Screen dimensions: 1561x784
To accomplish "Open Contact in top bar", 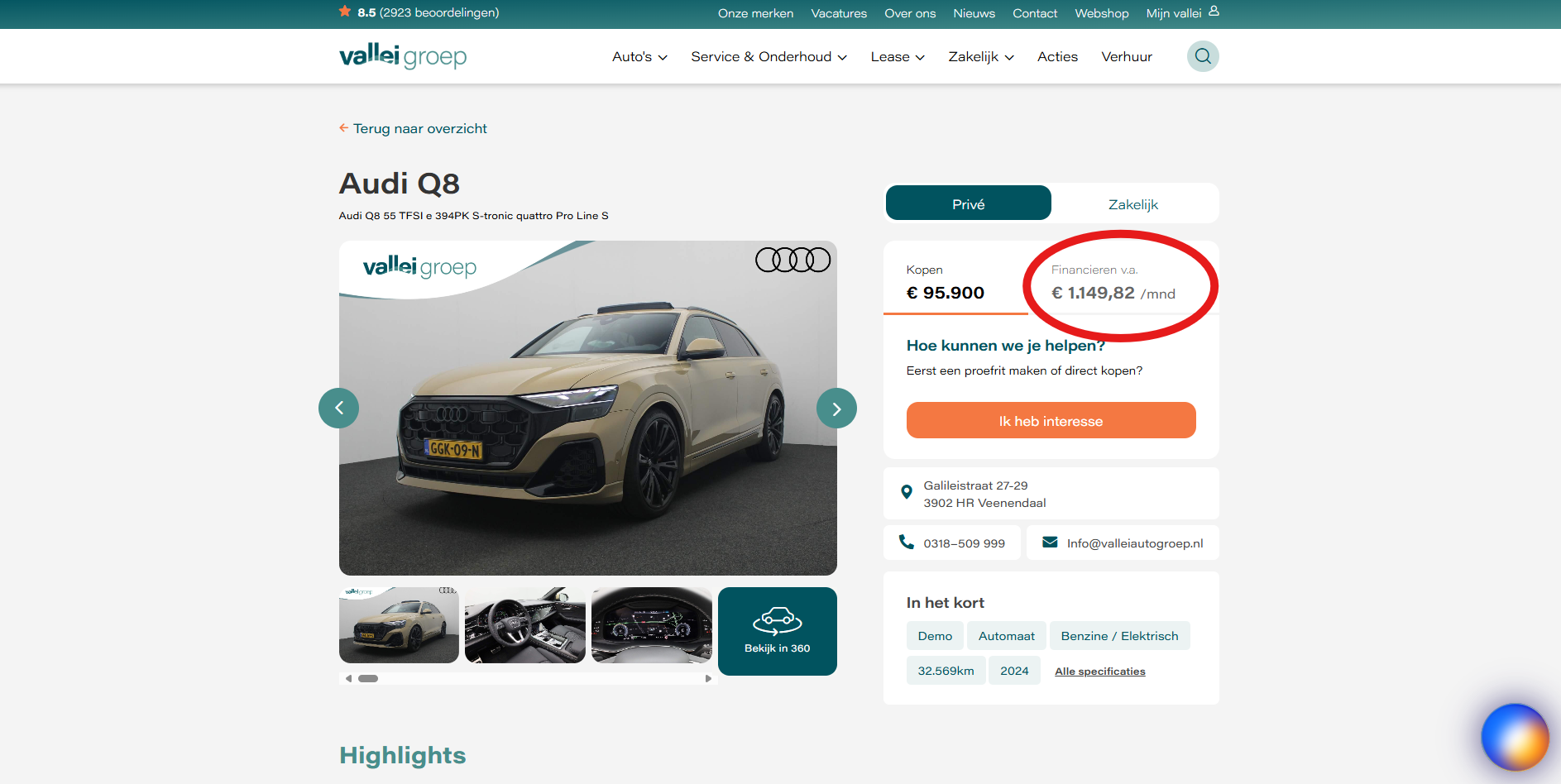I will tap(1035, 13).
